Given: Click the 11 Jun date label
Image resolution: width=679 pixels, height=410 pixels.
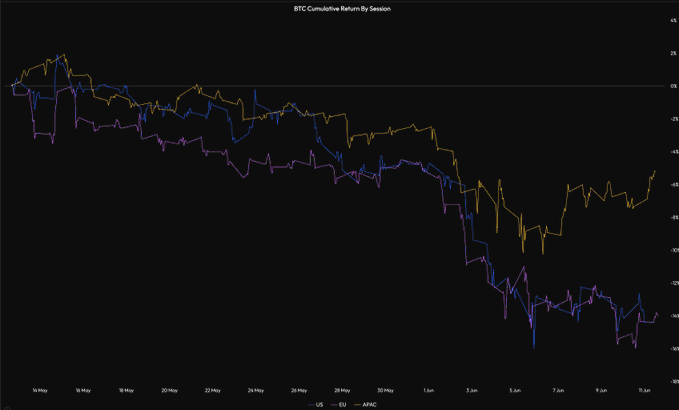Looking at the screenshot, I should [x=644, y=391].
